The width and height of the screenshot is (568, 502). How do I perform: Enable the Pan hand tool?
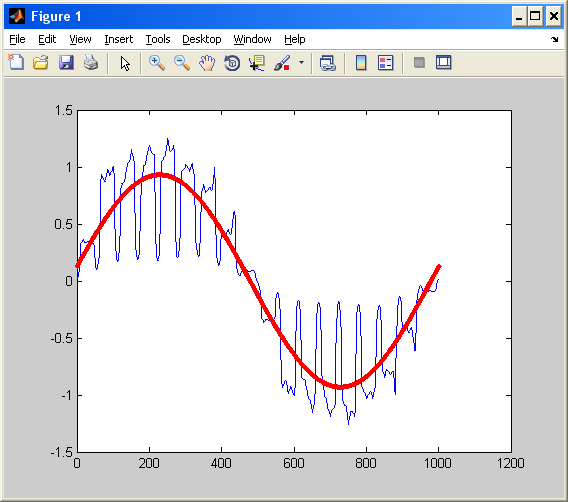click(x=207, y=63)
